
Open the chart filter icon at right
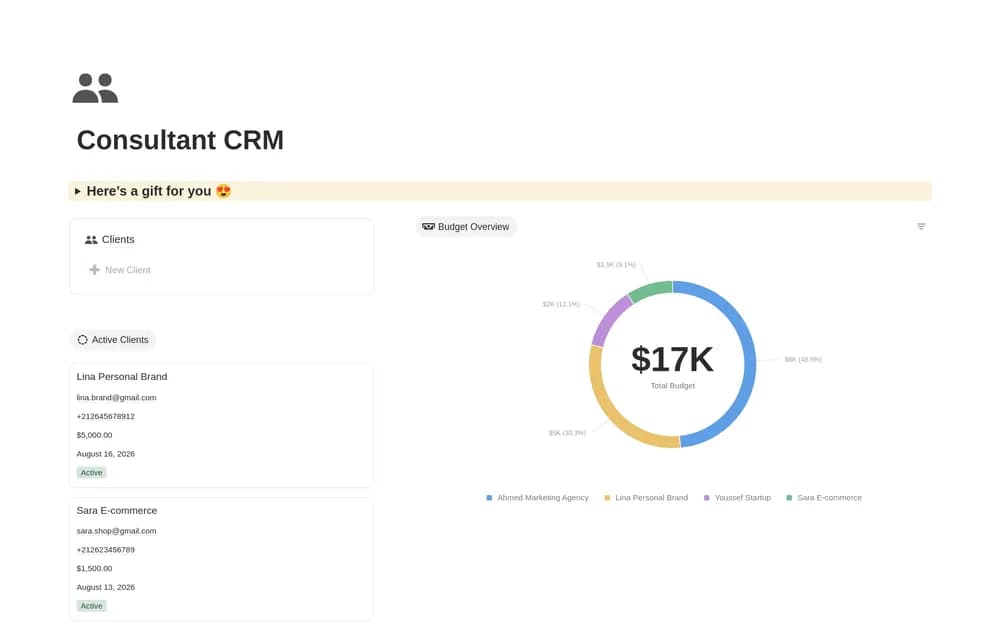coord(921,227)
